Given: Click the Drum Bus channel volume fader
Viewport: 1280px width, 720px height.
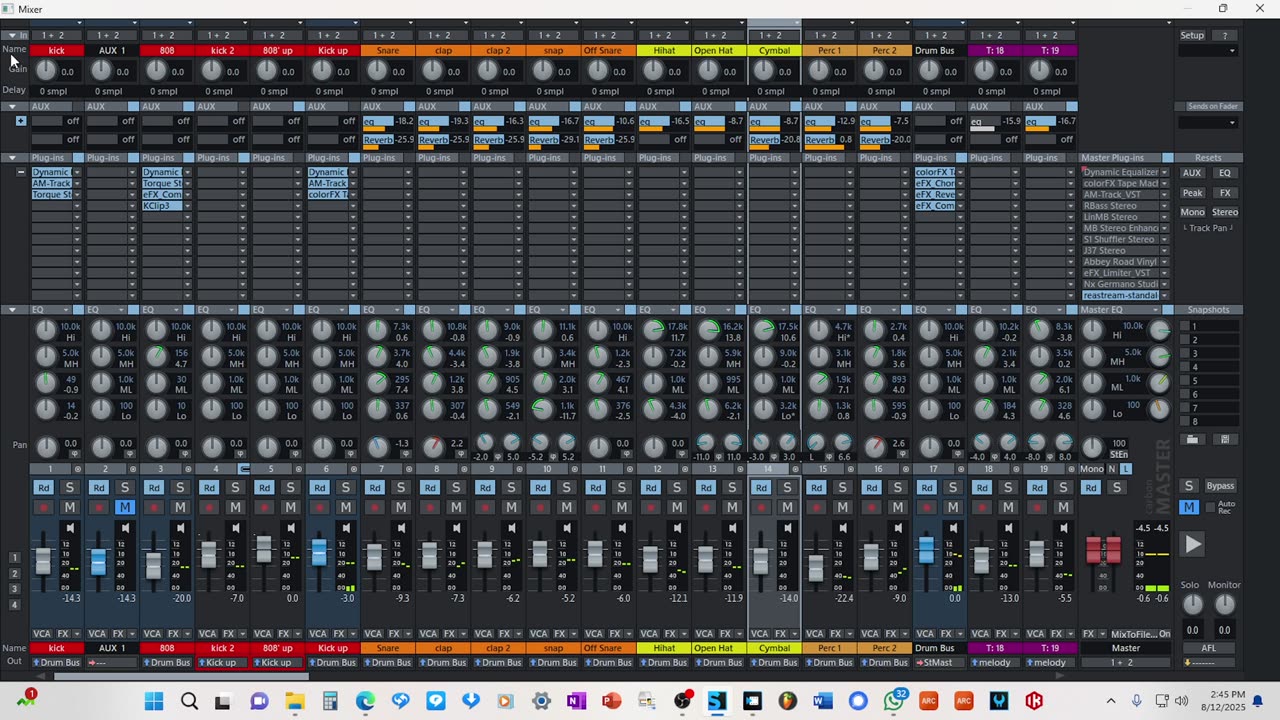Looking at the screenshot, I should pos(926,549).
